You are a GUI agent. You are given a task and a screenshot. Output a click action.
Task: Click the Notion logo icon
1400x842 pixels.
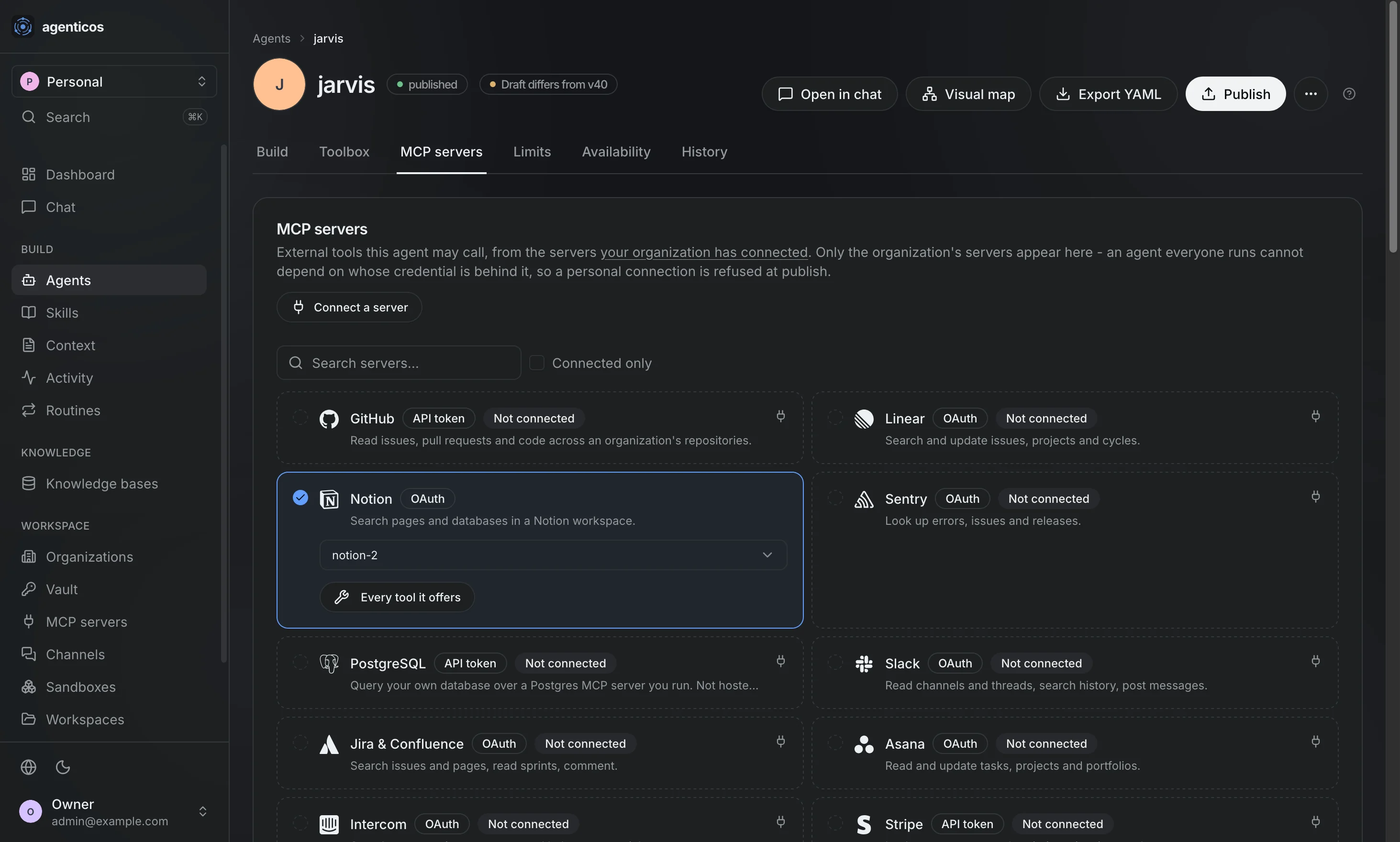click(x=329, y=499)
